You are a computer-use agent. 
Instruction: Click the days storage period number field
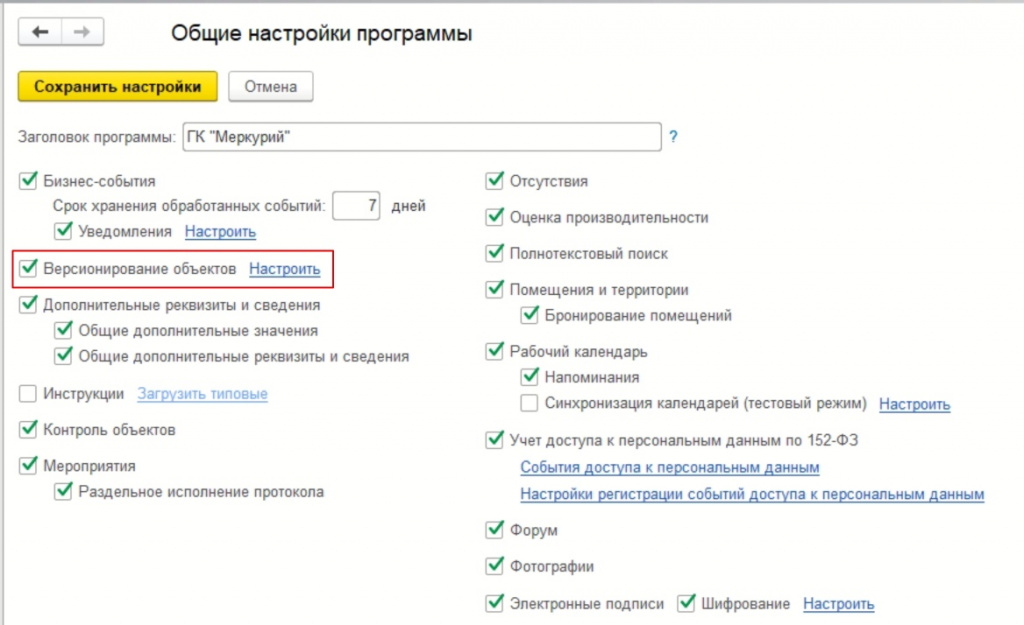click(357, 206)
